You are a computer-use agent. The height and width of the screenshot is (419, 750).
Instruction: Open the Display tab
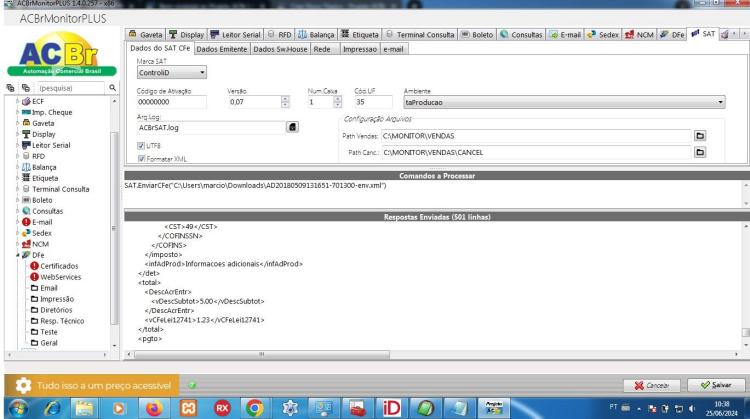(x=187, y=34)
